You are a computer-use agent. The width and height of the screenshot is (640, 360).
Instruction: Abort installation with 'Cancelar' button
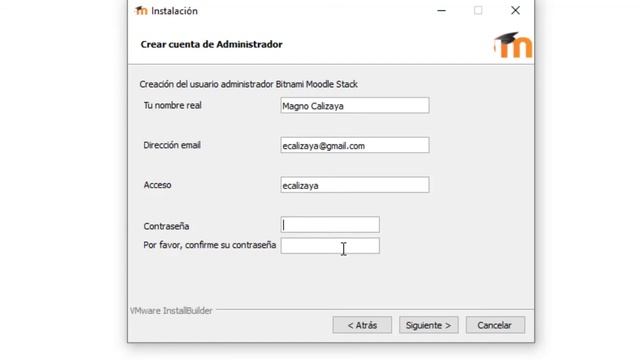[x=495, y=325]
